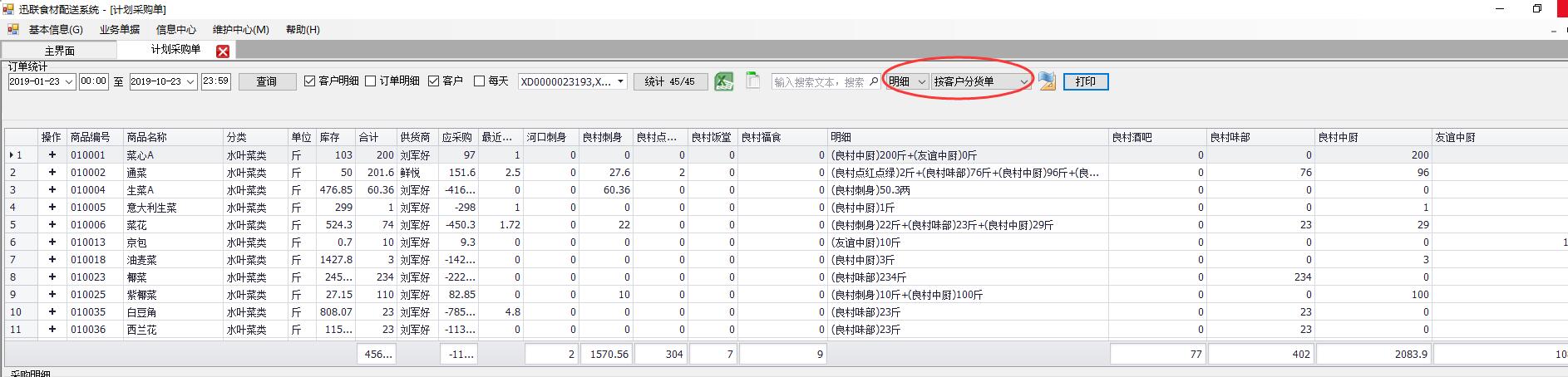This screenshot has height=377, width=1568.
Task: Select the 意大利生菜 product name cell
Action: coord(173,208)
